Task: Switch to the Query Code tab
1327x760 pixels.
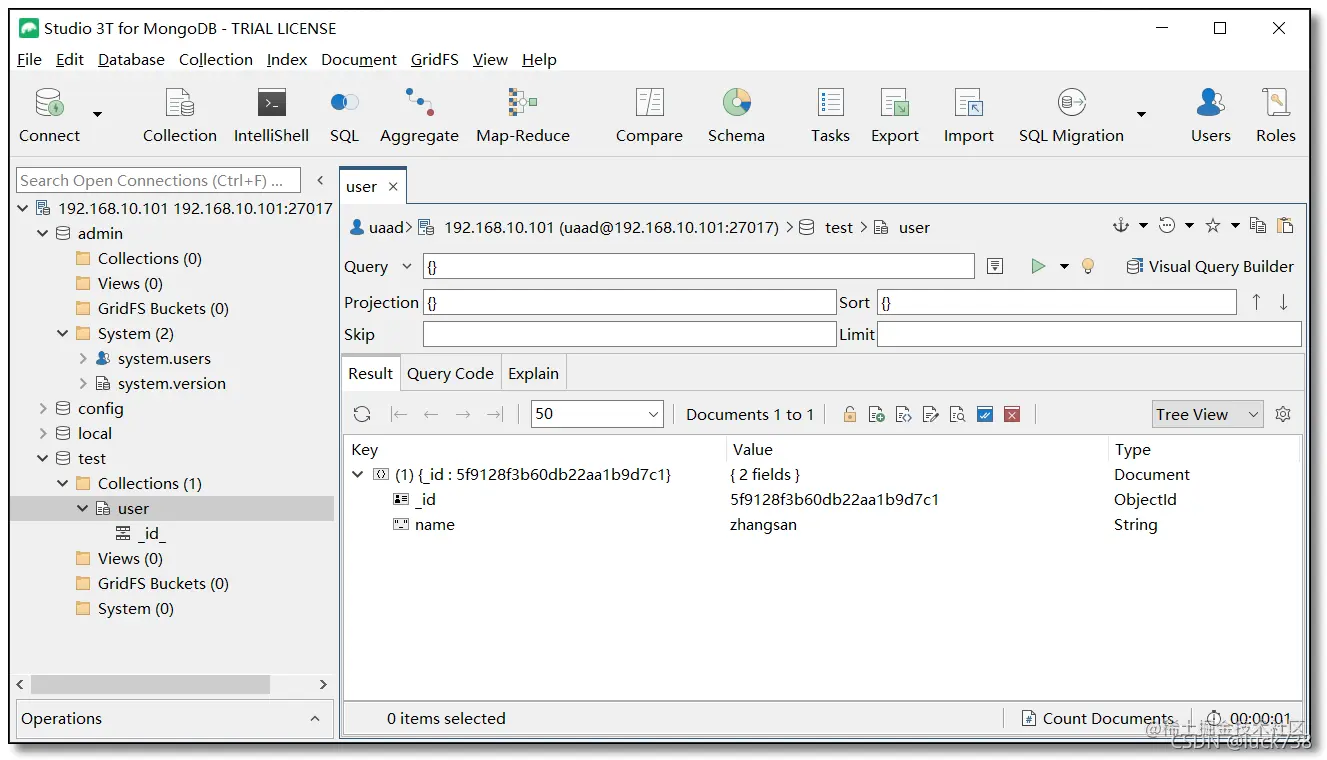Action: 450,373
